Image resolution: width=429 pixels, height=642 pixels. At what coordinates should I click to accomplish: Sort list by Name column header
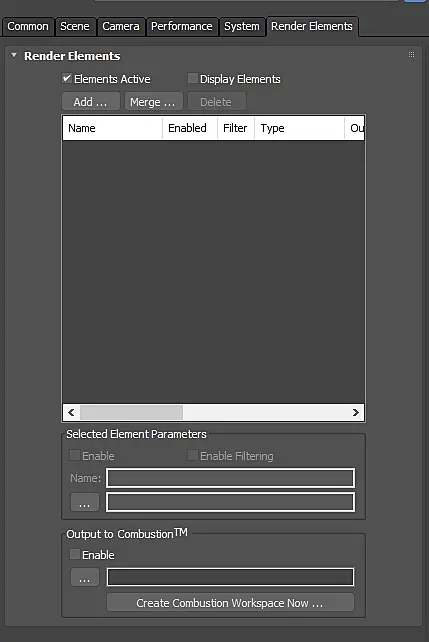[x=113, y=128]
